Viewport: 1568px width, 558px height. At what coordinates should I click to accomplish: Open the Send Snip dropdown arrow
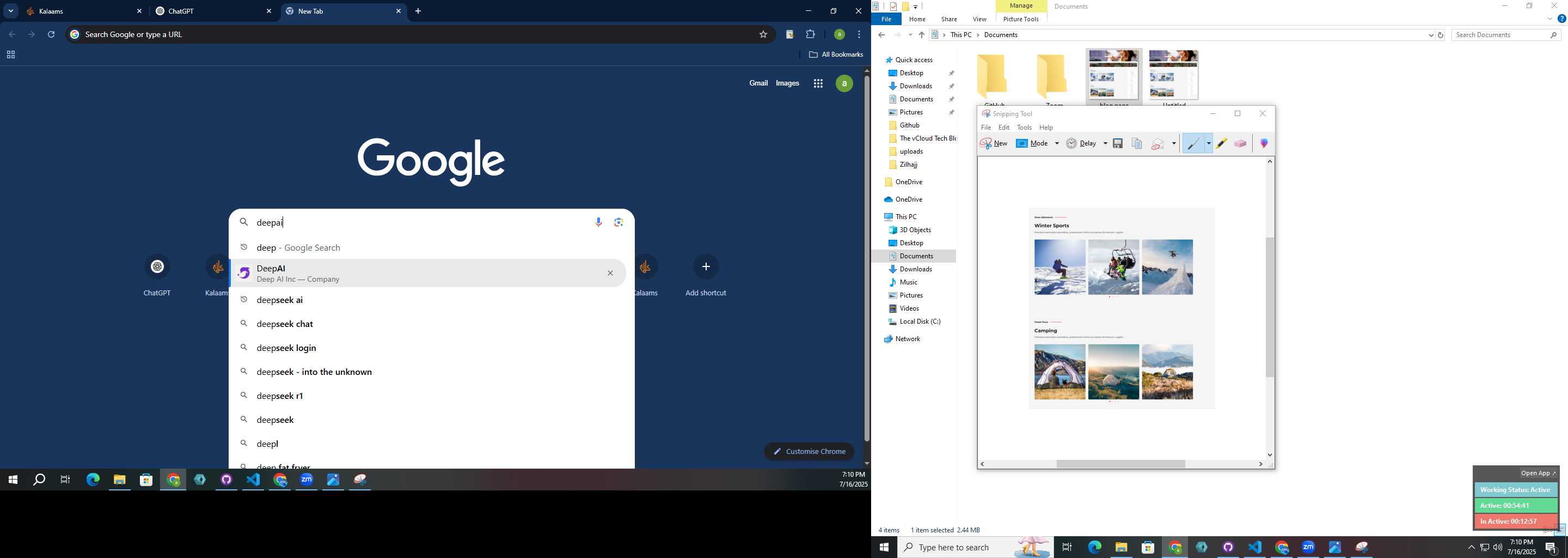[x=1174, y=144]
